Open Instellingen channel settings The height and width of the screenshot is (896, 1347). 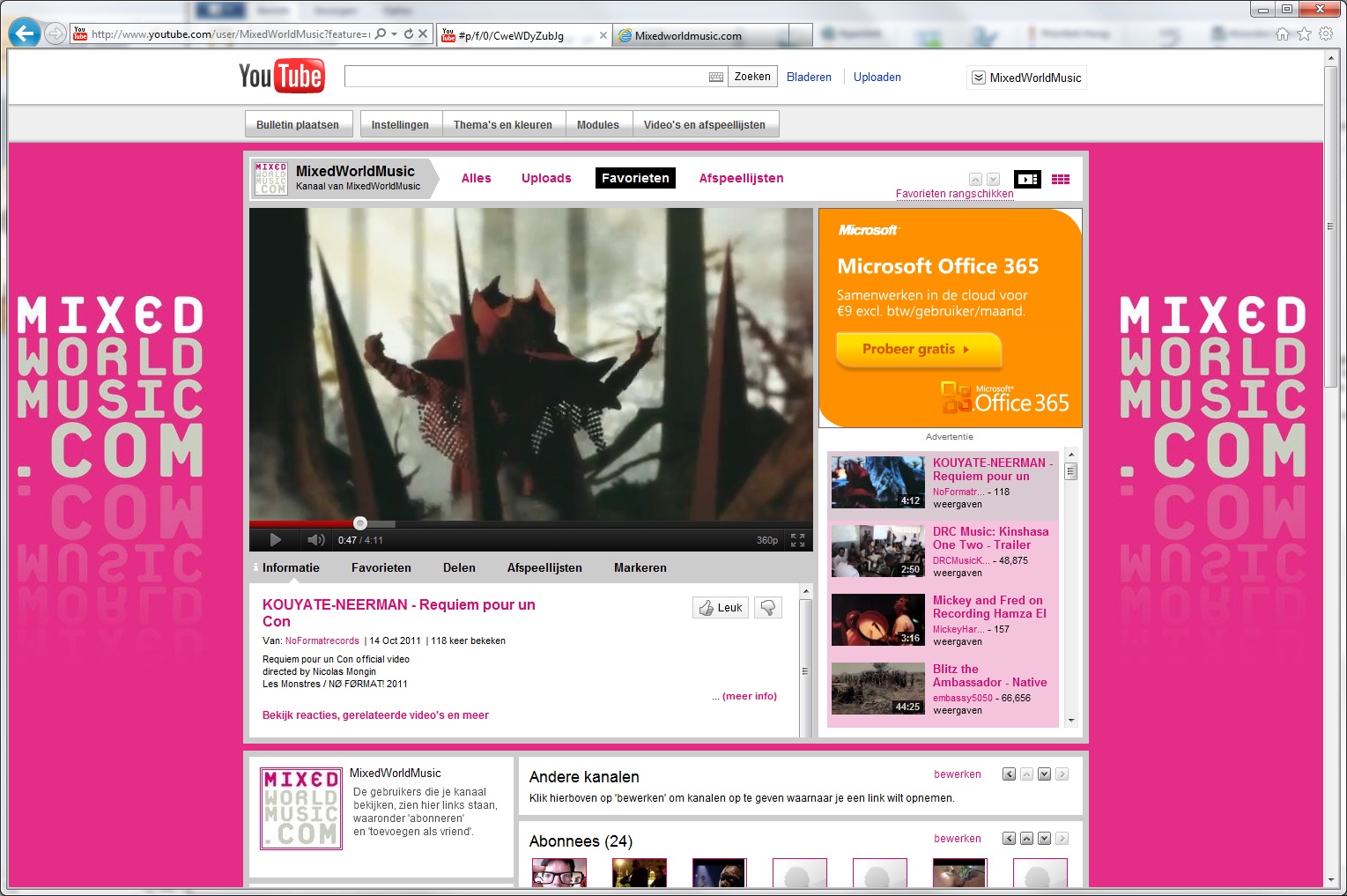pos(400,125)
